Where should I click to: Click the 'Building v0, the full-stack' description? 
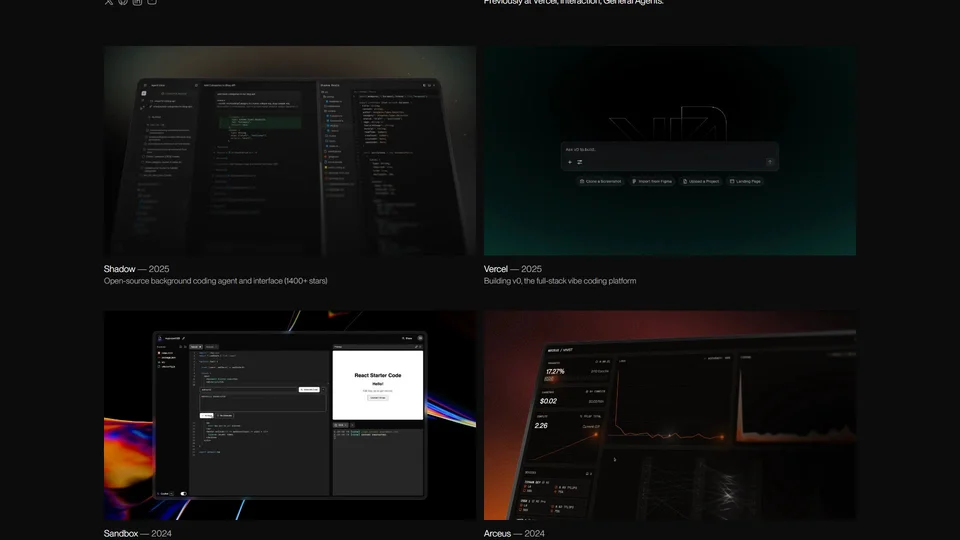(x=560, y=281)
